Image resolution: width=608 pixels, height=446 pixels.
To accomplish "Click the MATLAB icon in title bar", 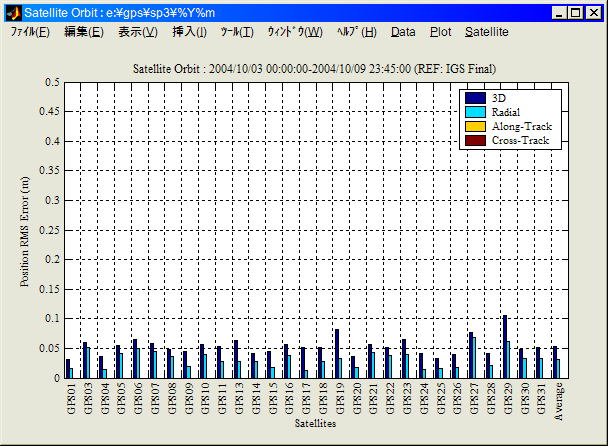I will coord(12,13).
